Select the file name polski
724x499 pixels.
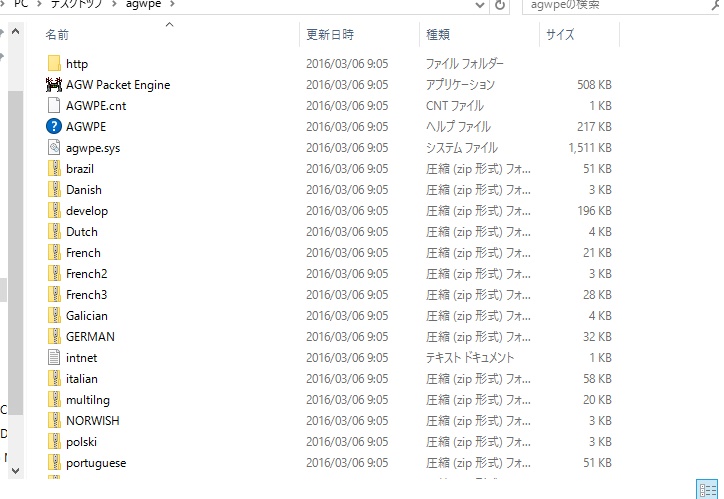coord(81,442)
